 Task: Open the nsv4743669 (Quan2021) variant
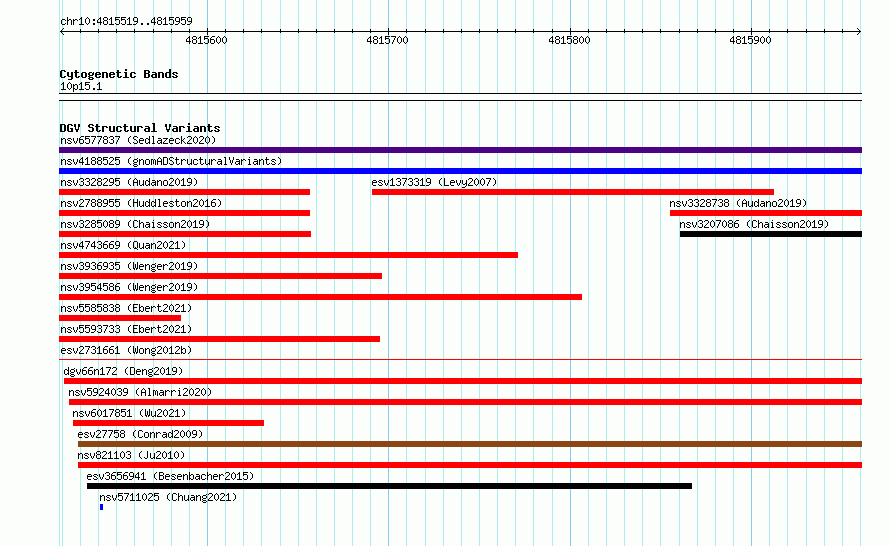point(123,245)
